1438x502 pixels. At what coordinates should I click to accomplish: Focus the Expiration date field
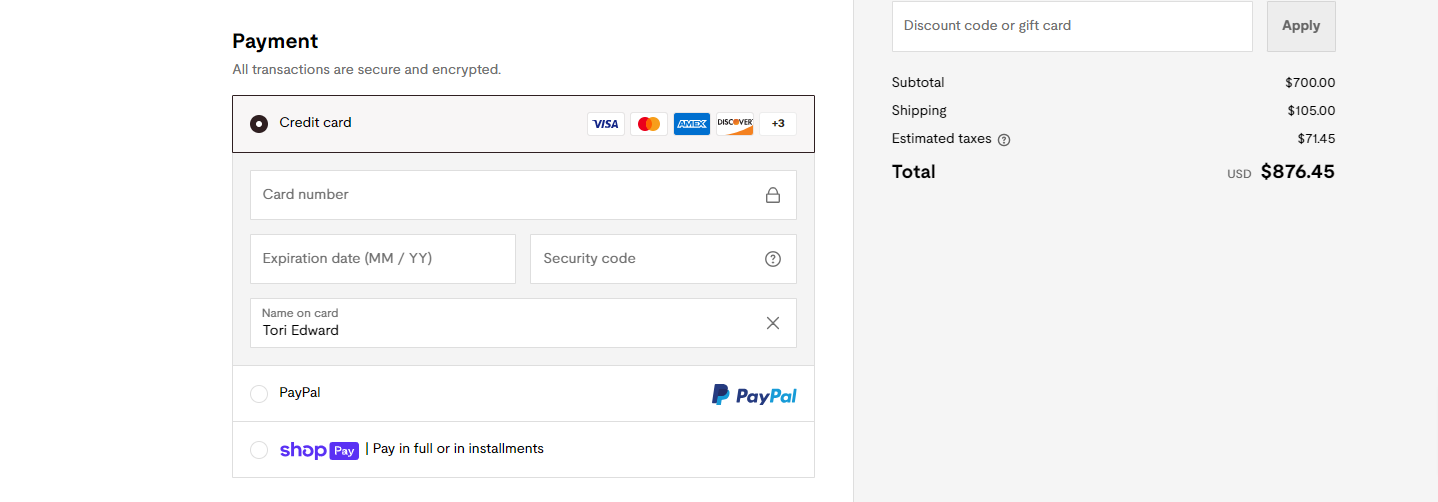383,259
